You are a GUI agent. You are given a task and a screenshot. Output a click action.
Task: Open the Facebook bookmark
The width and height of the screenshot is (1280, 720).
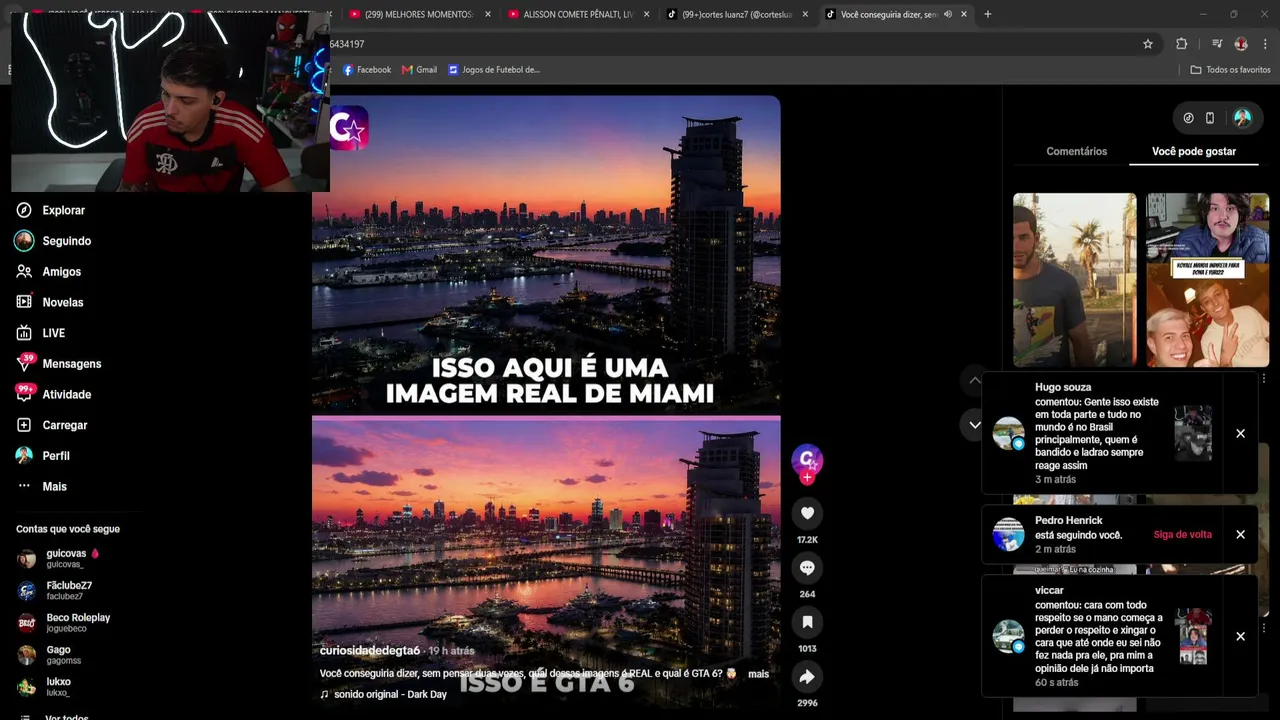(x=366, y=70)
